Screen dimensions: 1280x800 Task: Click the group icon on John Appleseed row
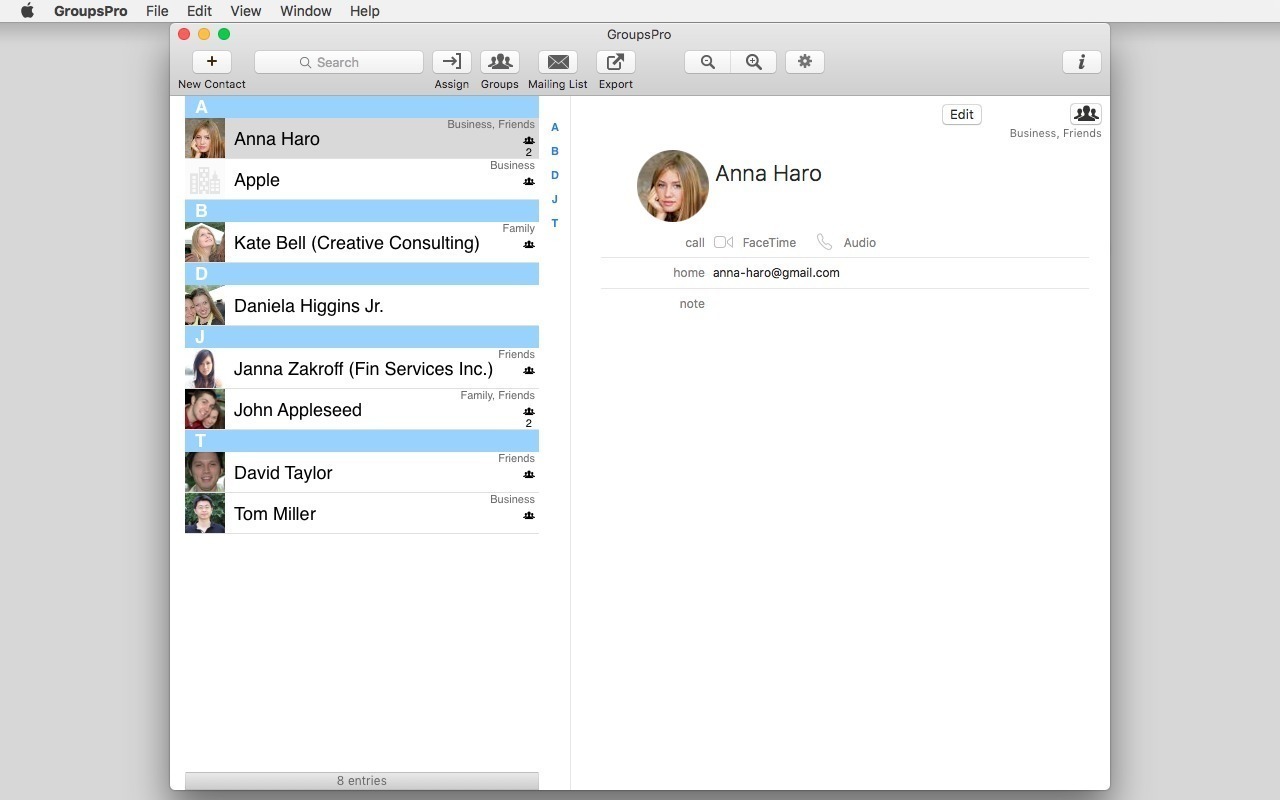point(529,411)
